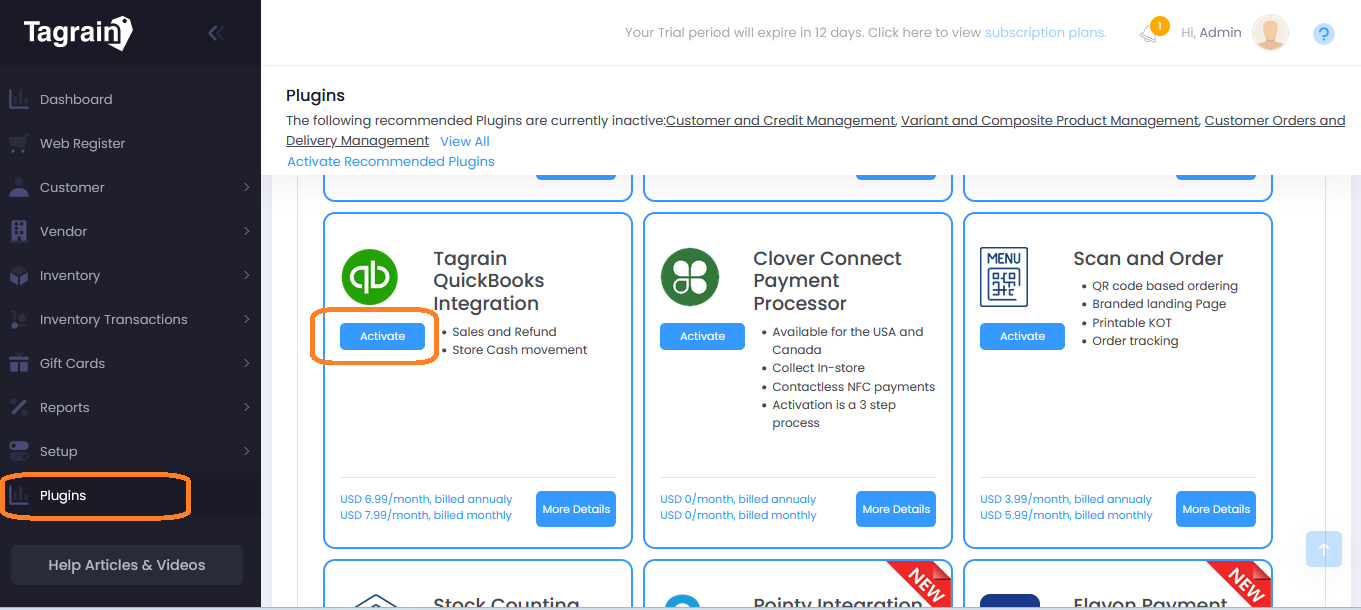Expand the Reports sidebar submenu
Screen dimensions: 1361x610
[x=246, y=407]
